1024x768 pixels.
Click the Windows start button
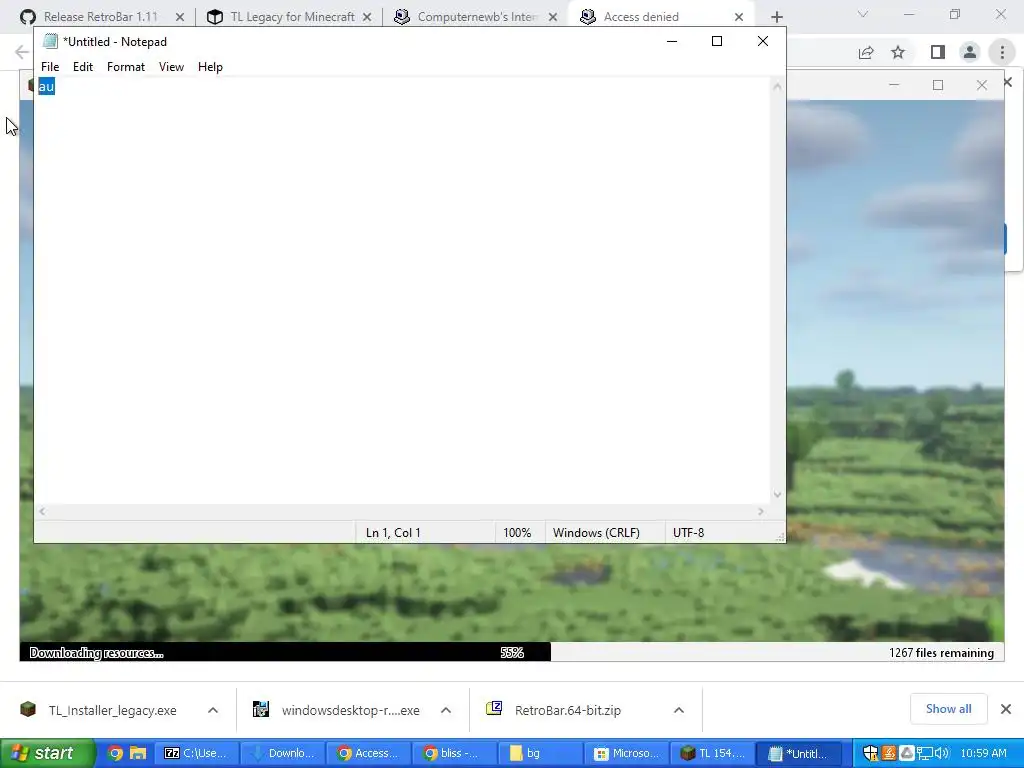click(x=47, y=753)
